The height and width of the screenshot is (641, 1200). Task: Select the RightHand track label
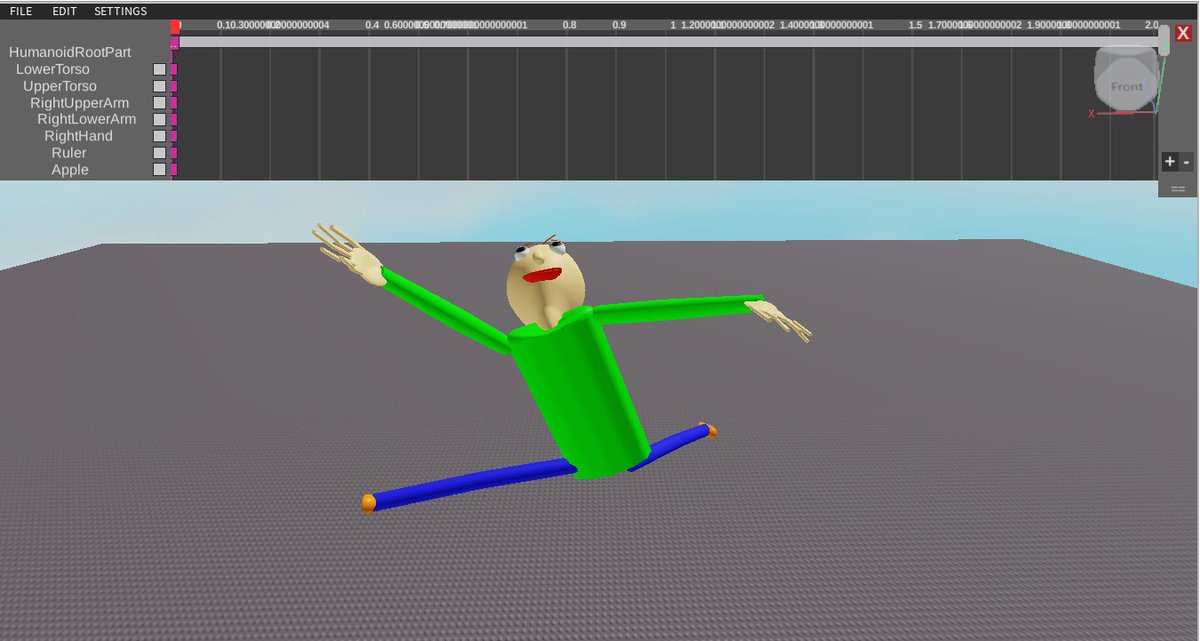point(78,136)
